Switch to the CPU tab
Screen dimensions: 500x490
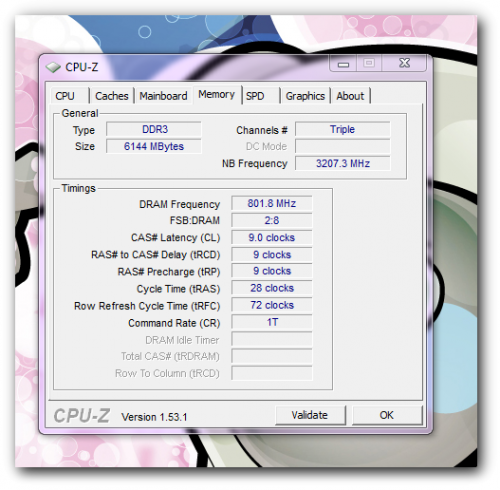[x=70, y=96]
